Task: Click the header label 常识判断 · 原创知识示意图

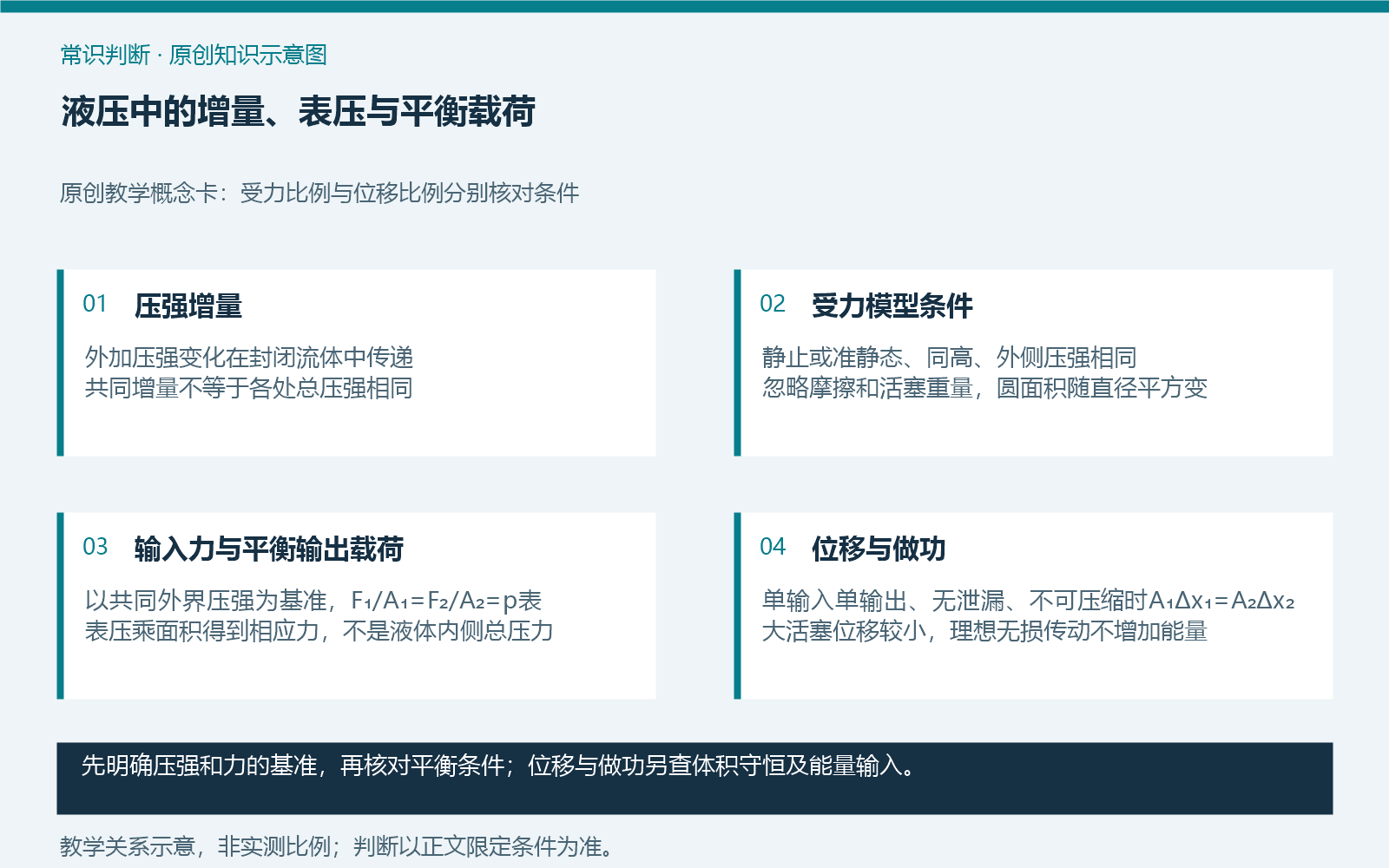Action: coord(194,55)
